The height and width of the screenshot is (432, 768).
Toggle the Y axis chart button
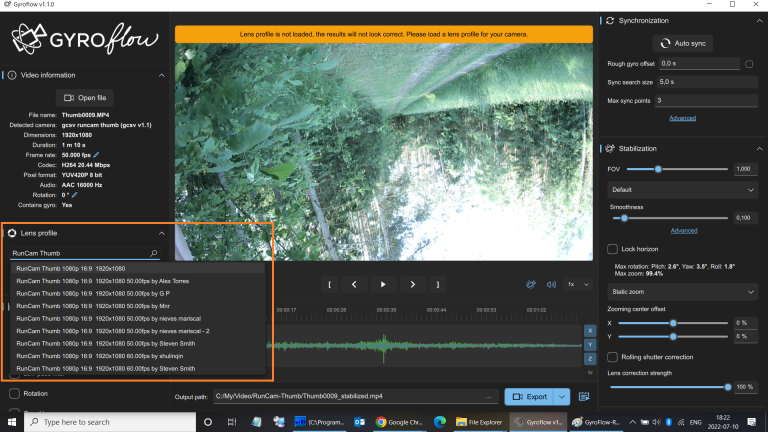click(x=590, y=345)
